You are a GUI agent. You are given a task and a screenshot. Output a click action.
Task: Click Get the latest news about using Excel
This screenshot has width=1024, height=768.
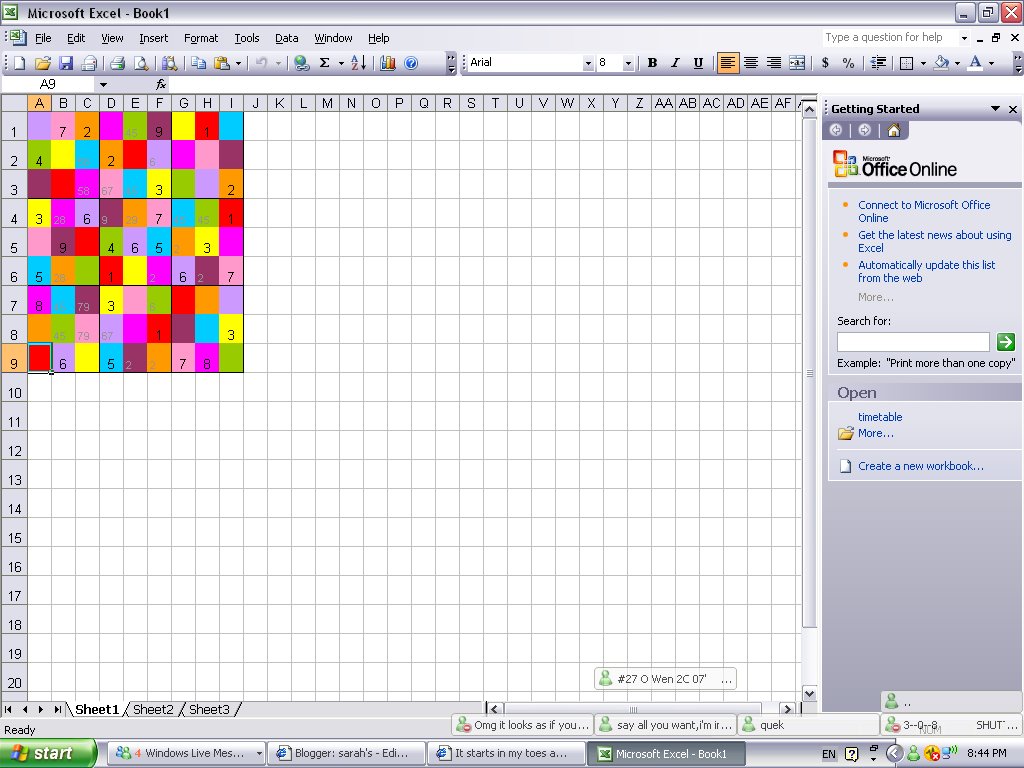pos(935,241)
